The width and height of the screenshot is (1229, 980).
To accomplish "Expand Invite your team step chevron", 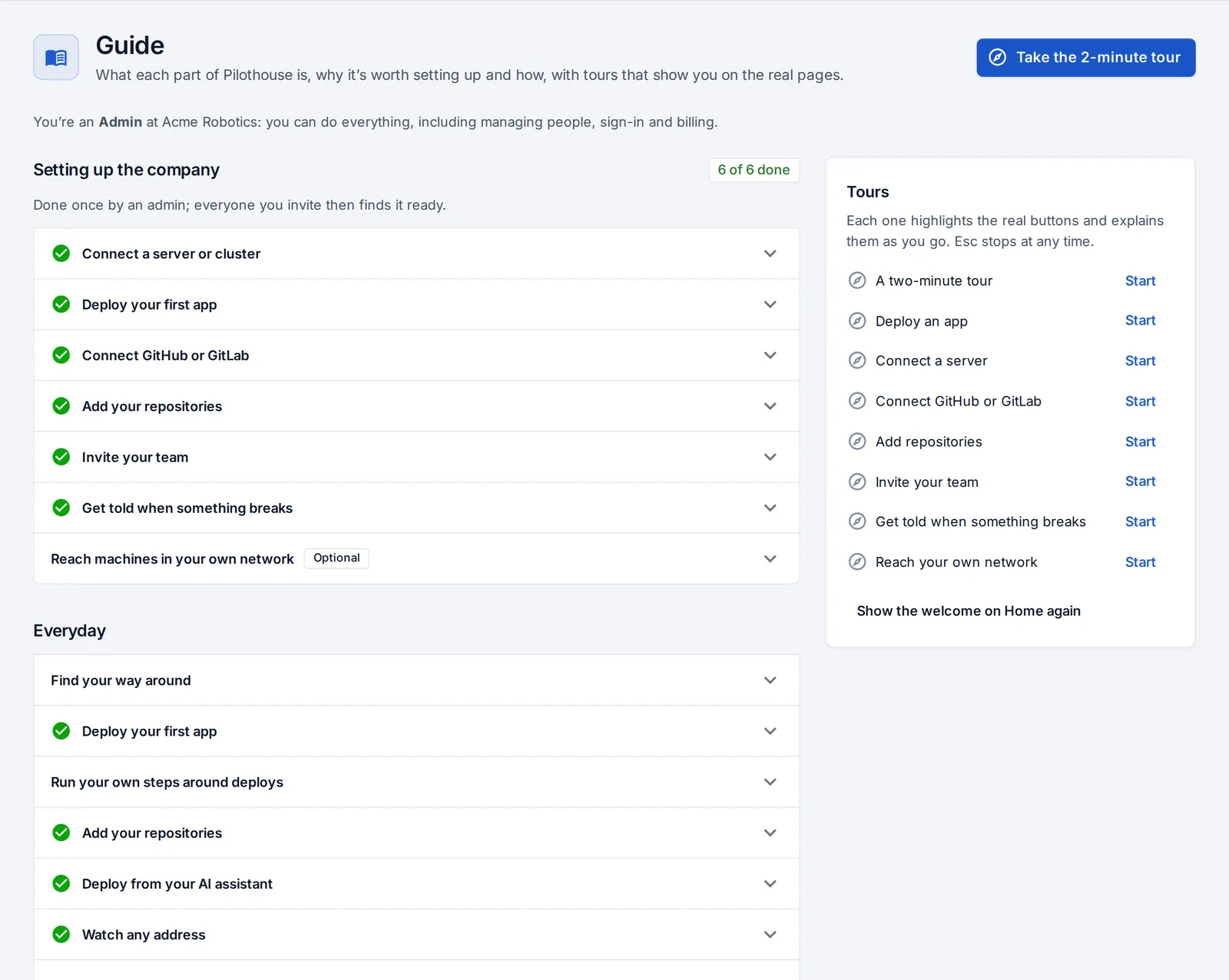I will point(770,457).
